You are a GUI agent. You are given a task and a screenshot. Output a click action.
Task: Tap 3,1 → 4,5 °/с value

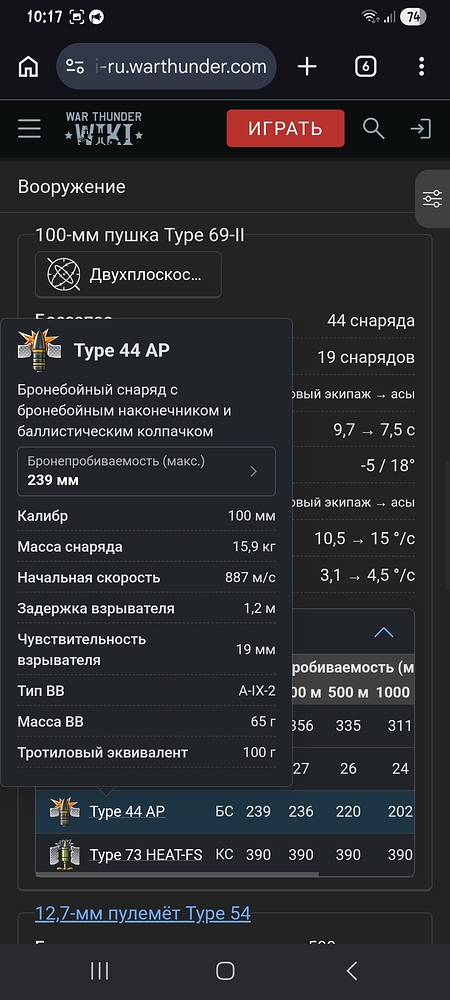367,575
